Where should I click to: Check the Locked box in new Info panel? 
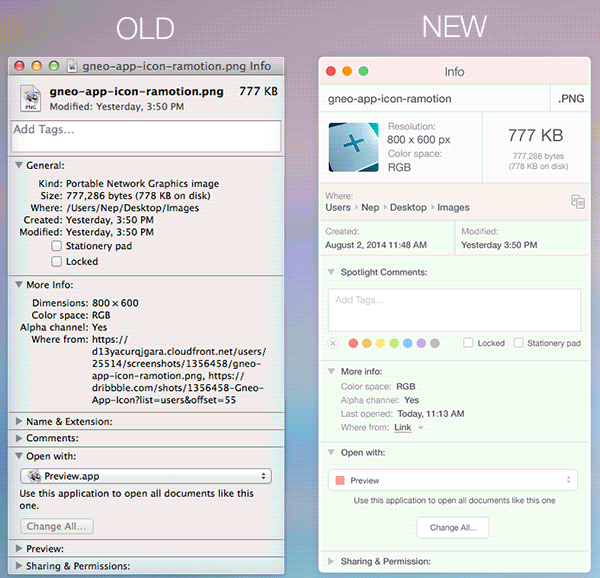tap(469, 343)
